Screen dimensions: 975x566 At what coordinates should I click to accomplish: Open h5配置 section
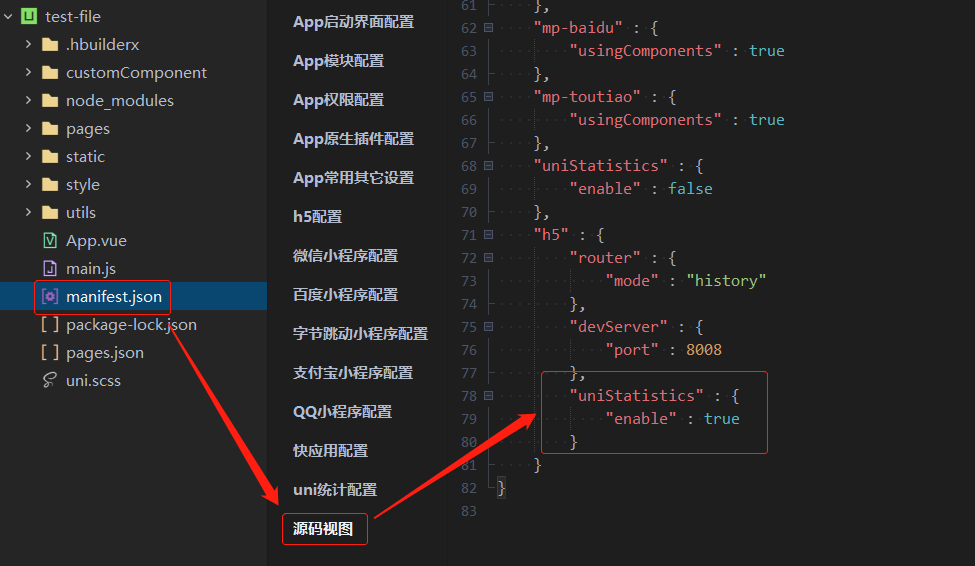(x=317, y=216)
